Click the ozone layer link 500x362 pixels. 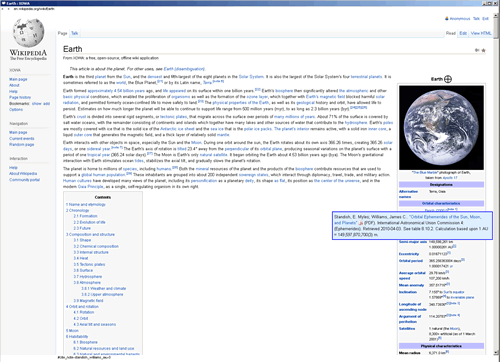point(257,97)
